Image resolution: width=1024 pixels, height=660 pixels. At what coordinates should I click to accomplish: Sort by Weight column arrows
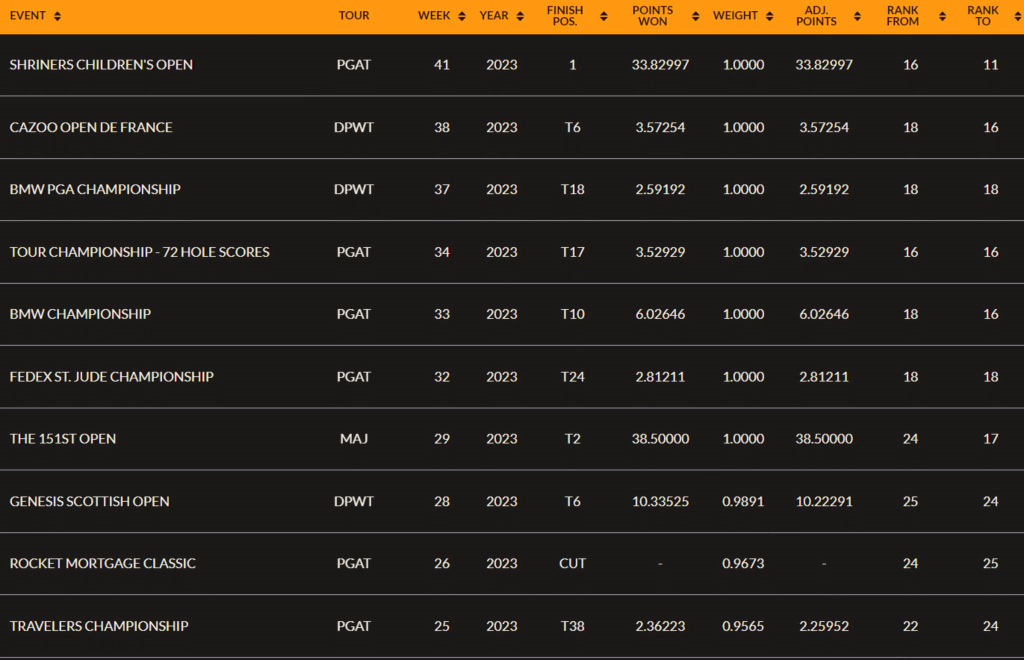click(769, 16)
